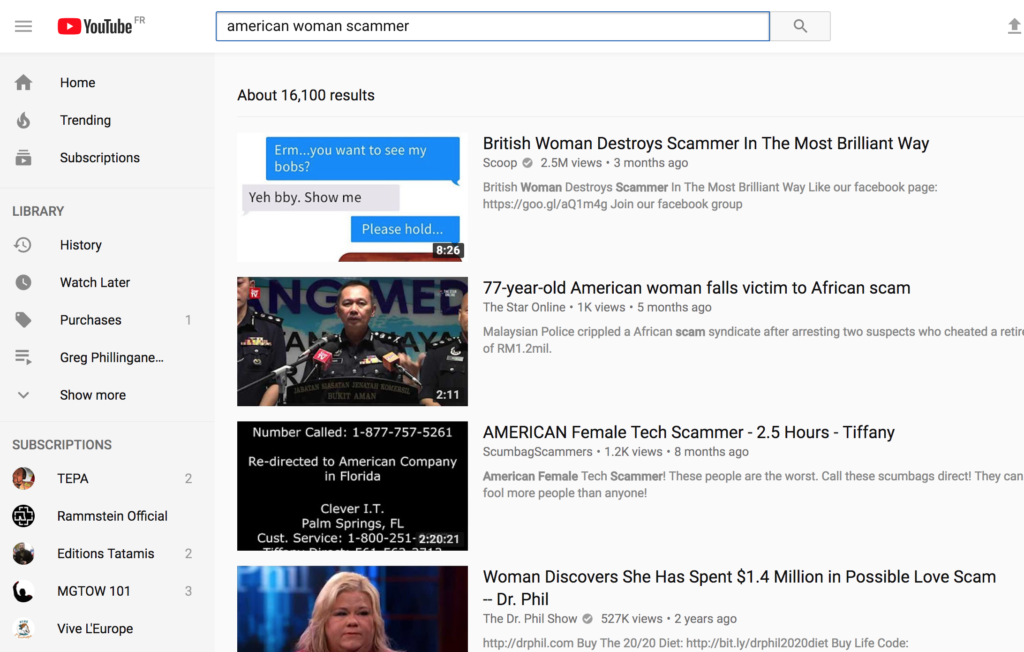Click the Trending flame icon

pos(24,120)
